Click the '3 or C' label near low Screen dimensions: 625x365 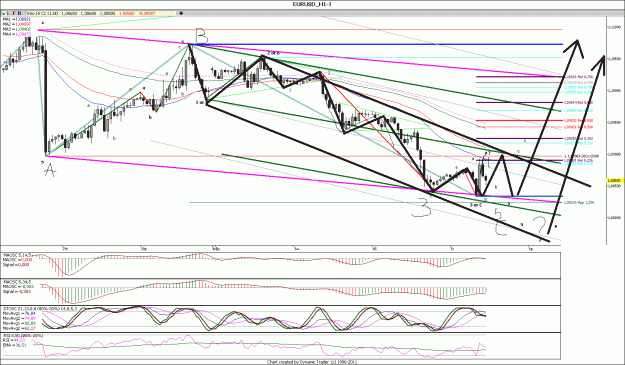pyautogui.click(x=477, y=204)
